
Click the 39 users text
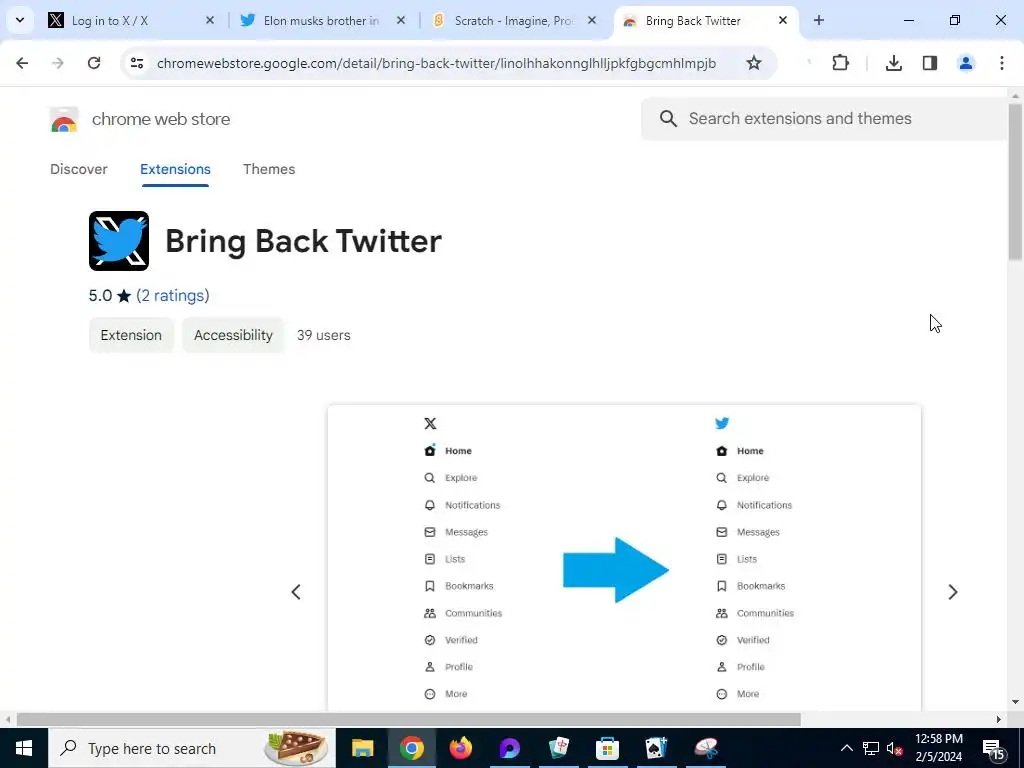pos(324,335)
